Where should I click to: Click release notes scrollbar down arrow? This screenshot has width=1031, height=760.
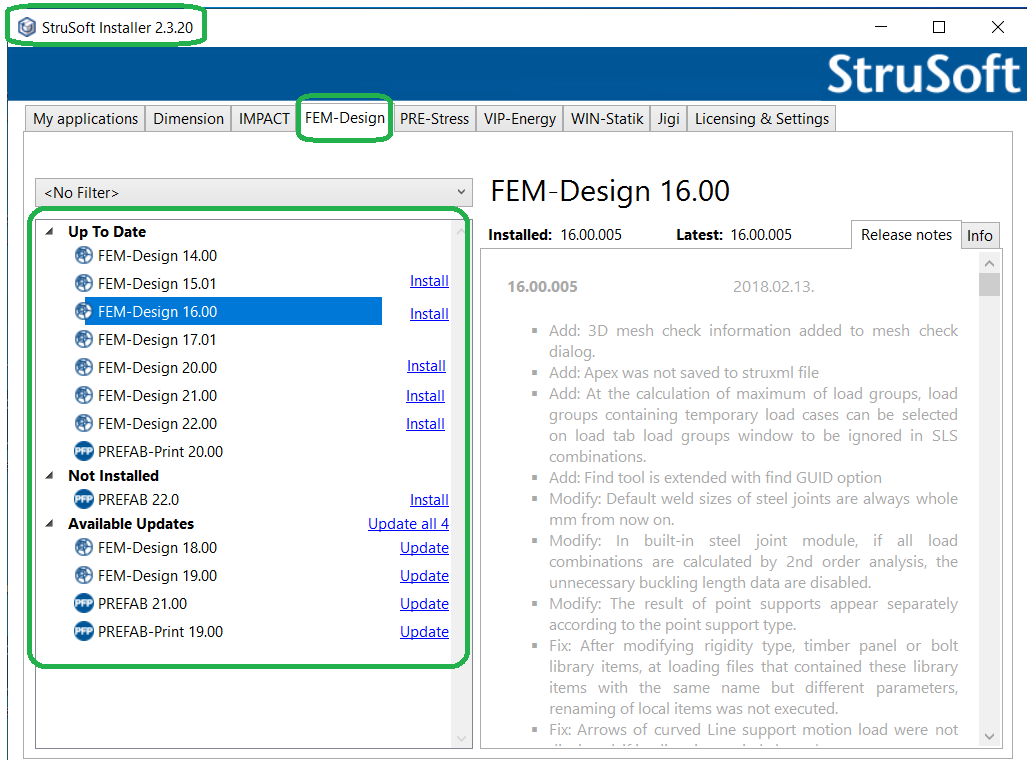point(990,736)
